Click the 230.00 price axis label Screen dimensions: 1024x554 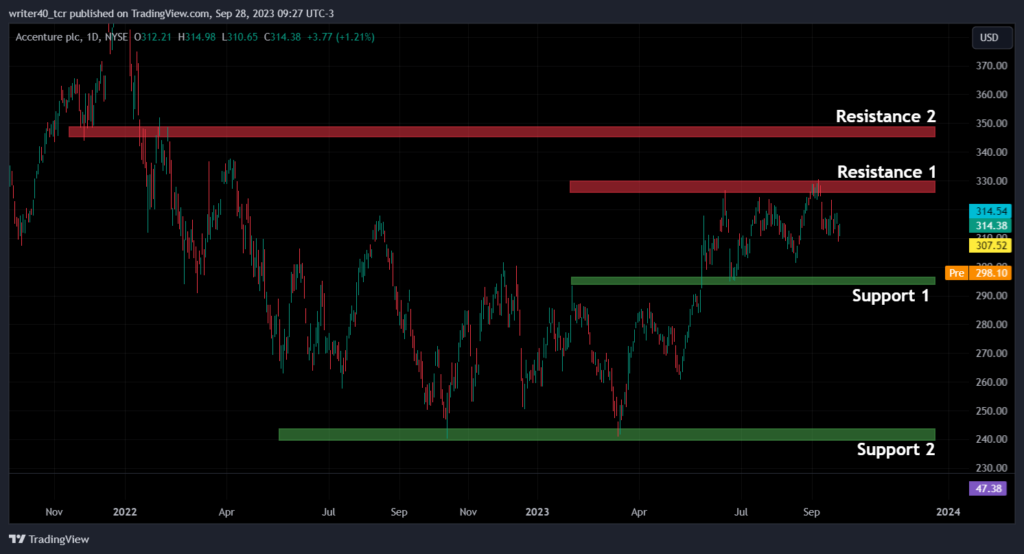[x=991, y=468]
